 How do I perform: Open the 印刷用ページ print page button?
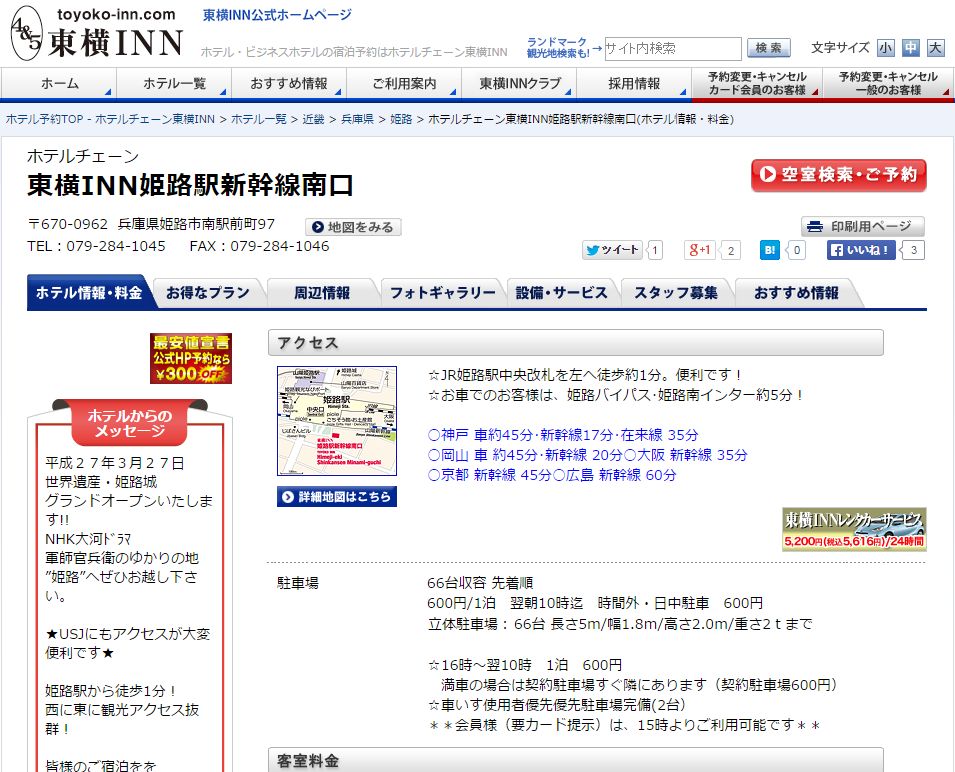tap(862, 226)
